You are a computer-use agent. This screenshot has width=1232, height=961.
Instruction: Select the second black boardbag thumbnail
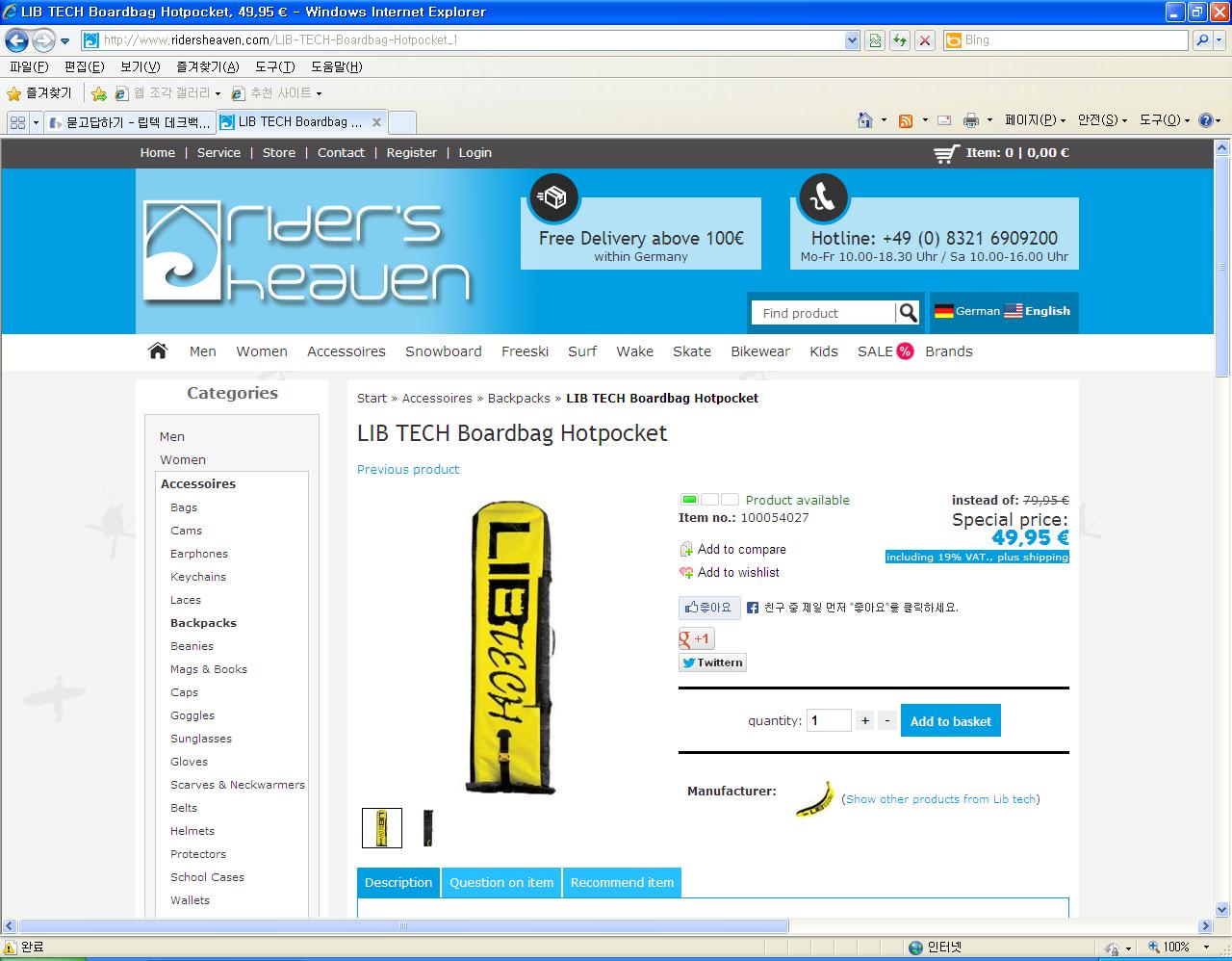click(x=428, y=828)
